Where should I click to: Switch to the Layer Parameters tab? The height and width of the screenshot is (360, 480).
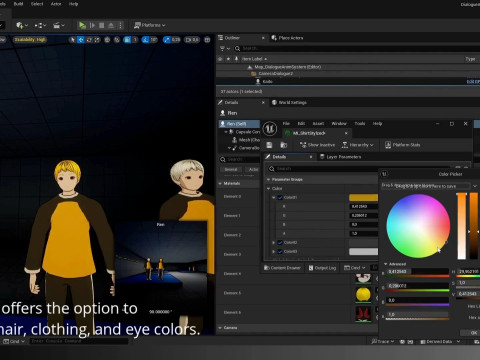pos(340,157)
